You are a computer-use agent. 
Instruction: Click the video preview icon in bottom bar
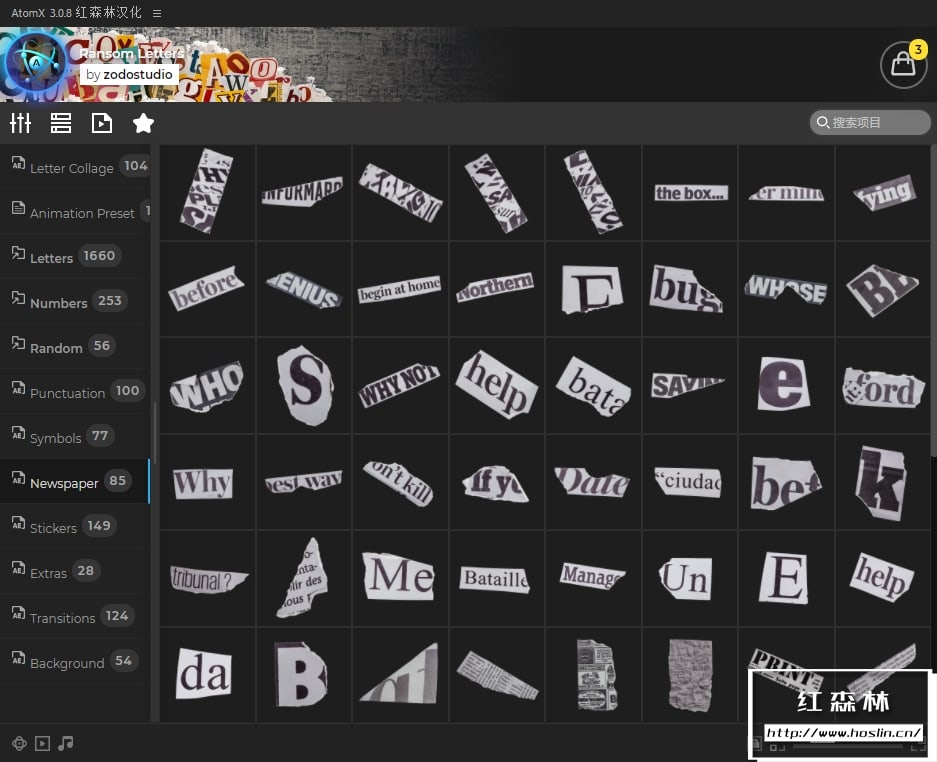[42, 743]
